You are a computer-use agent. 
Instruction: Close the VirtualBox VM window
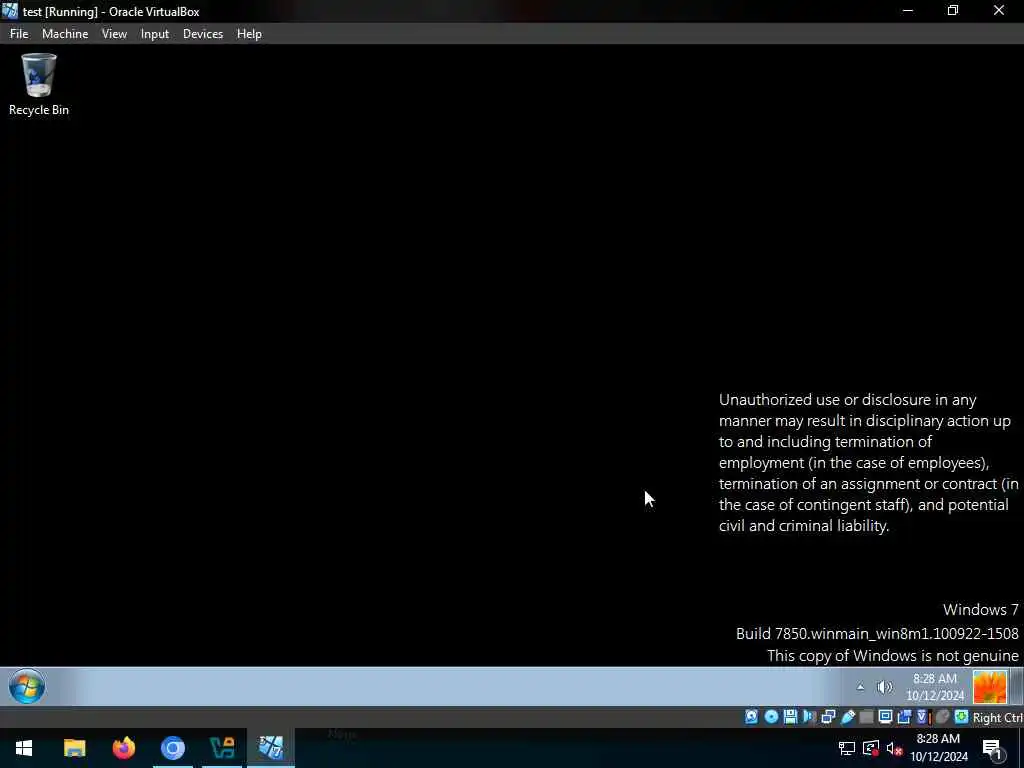tap(999, 10)
